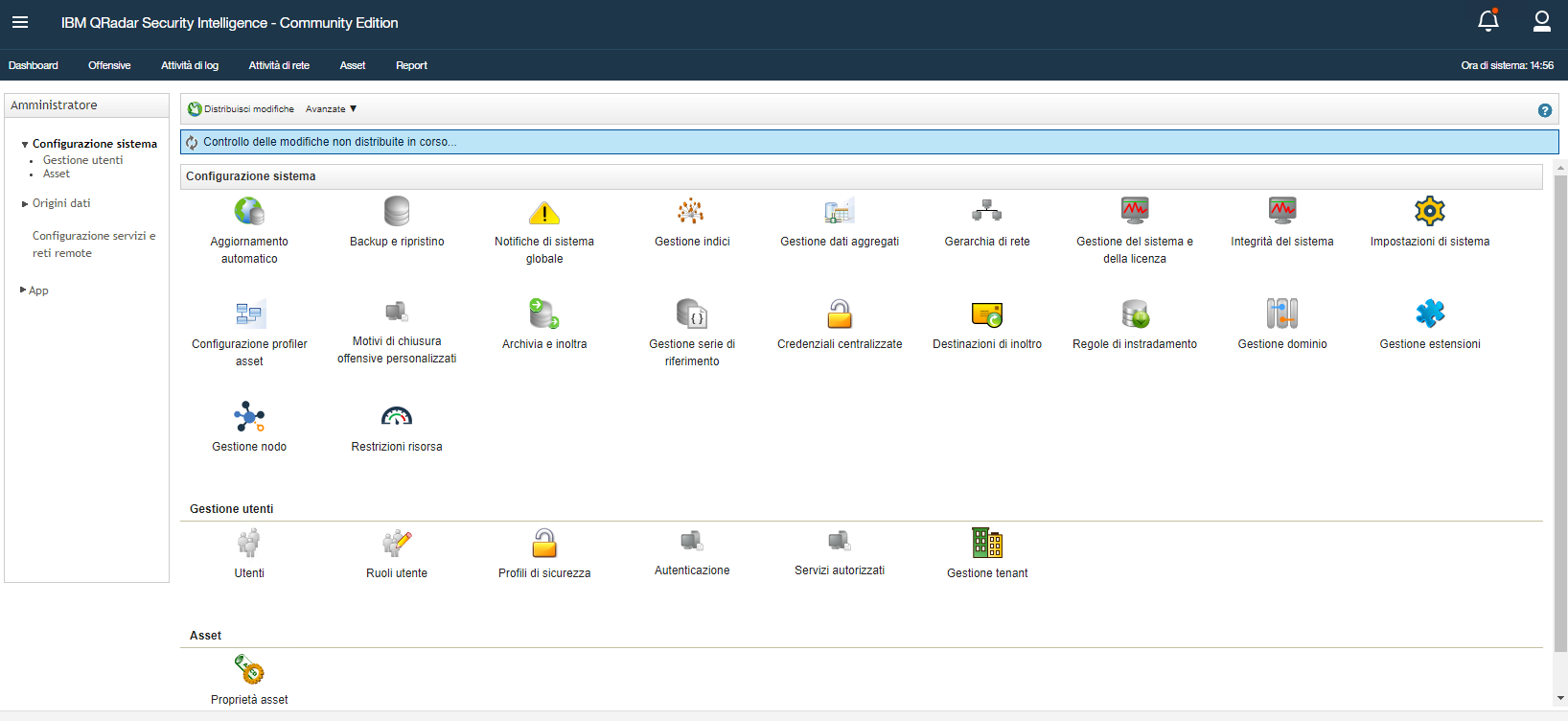This screenshot has width=1568, height=721.
Task: Open Impostazioni di sistema
Action: coord(1430,222)
